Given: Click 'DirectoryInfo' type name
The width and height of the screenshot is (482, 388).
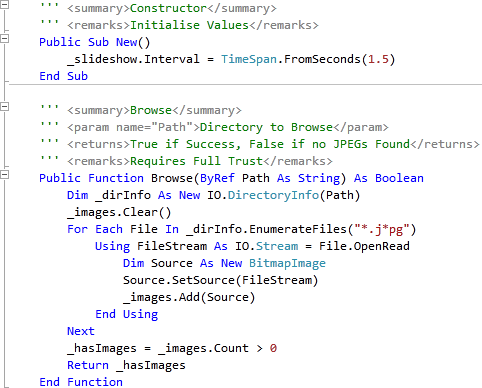Looking at the screenshot, I should pyautogui.click(x=273, y=195).
